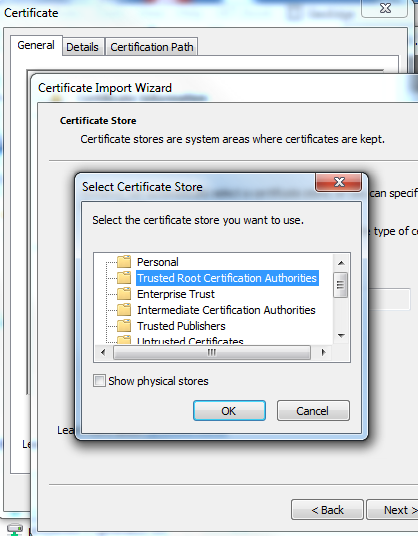Click the Trusted Publishers folder icon

[124, 326]
